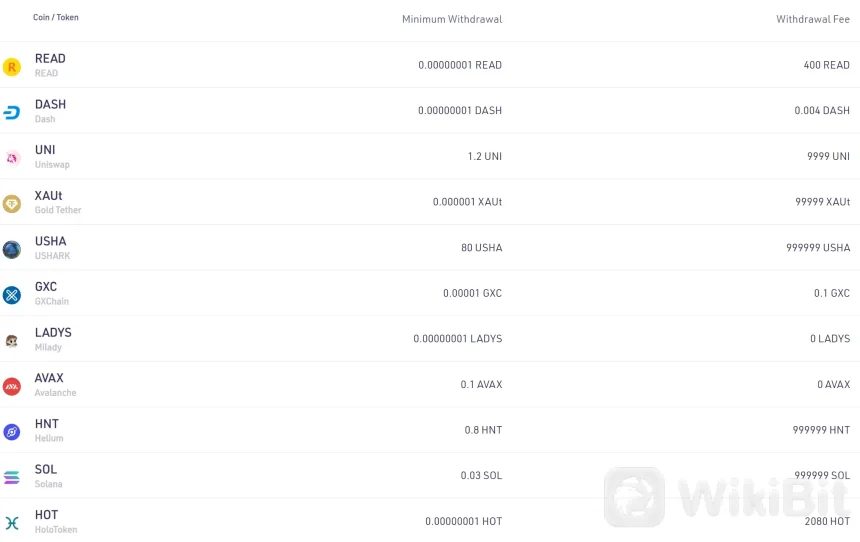The image size is (860, 542).
Task: Click the red Avalanche icon
Action: pos(12,386)
